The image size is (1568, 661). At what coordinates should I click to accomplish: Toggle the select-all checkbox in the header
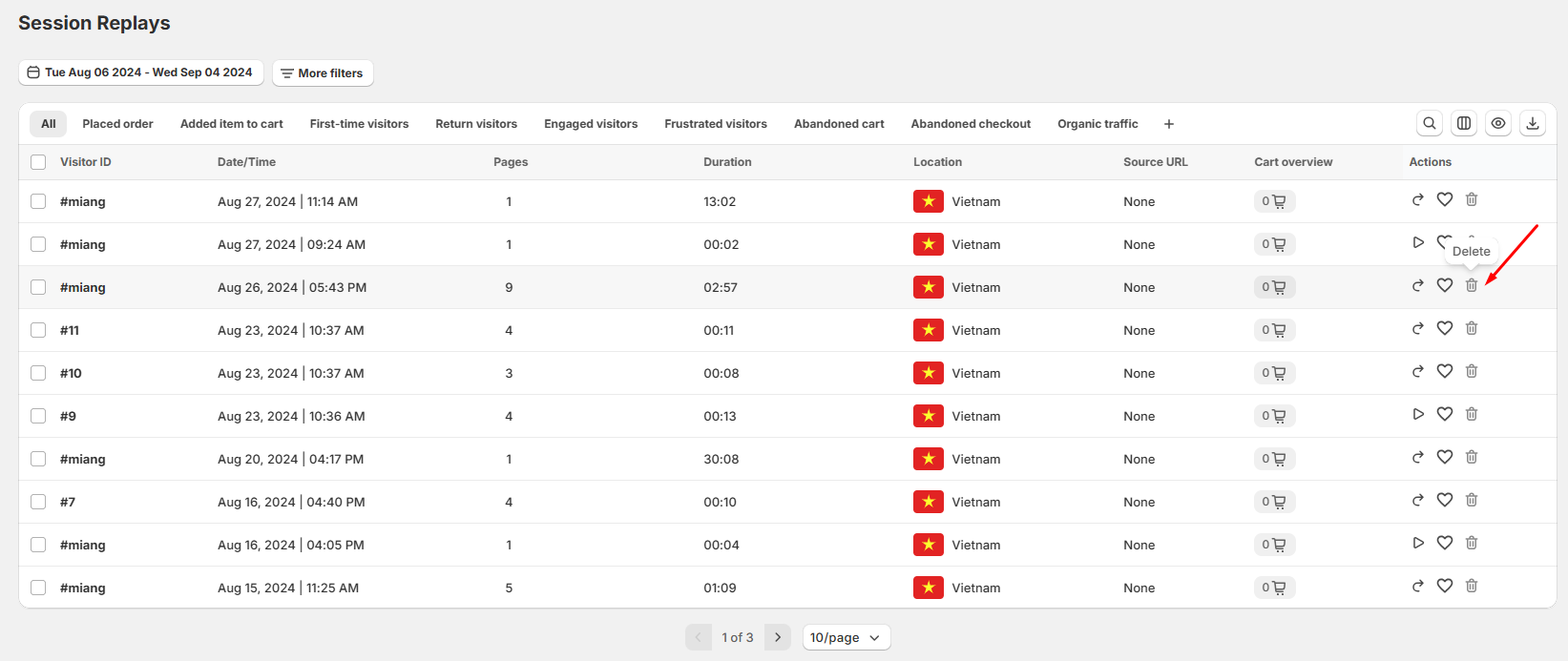point(38,162)
